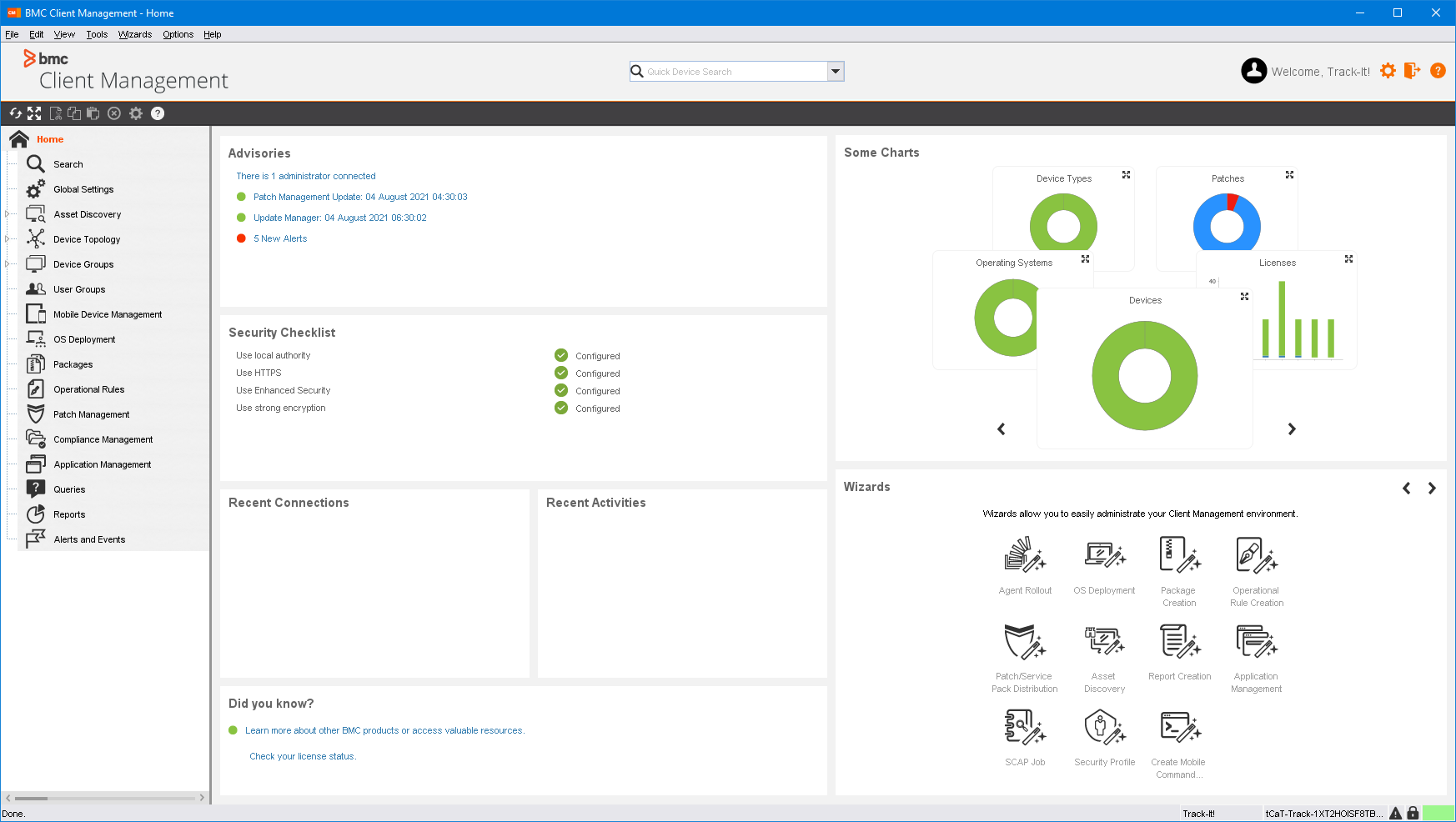Select Patch Management in the sidebar
Viewport: 1456px width, 822px height.
pyautogui.click(x=92, y=414)
